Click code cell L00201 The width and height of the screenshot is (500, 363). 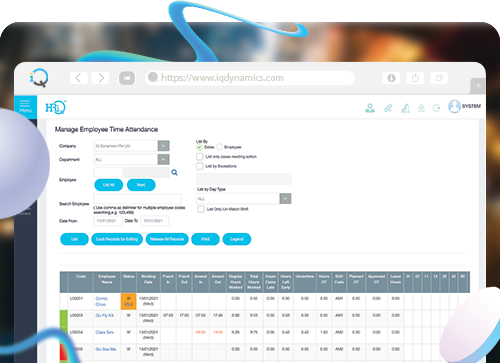pyautogui.click(x=76, y=298)
